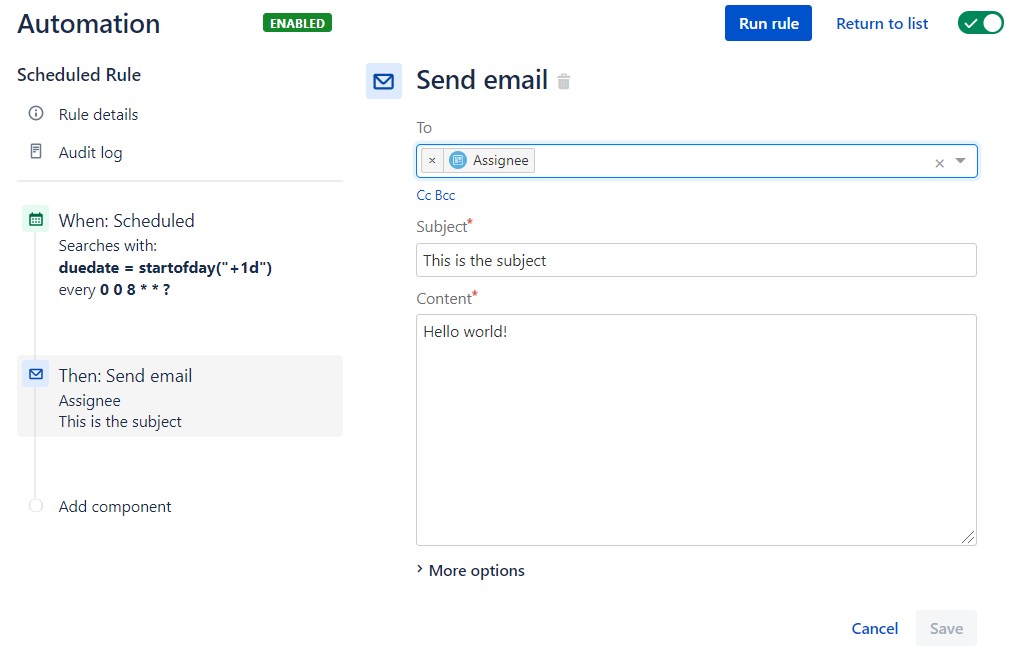Viewport: 1022px width, 654px height.
Task: Click the Add component circle
Action: (x=36, y=506)
